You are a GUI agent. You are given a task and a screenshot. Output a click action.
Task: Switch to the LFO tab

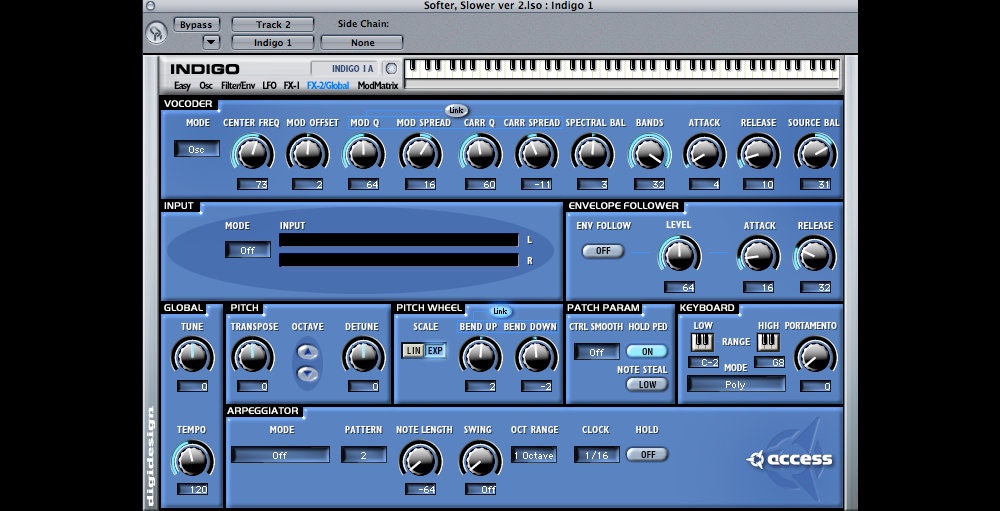coord(269,85)
